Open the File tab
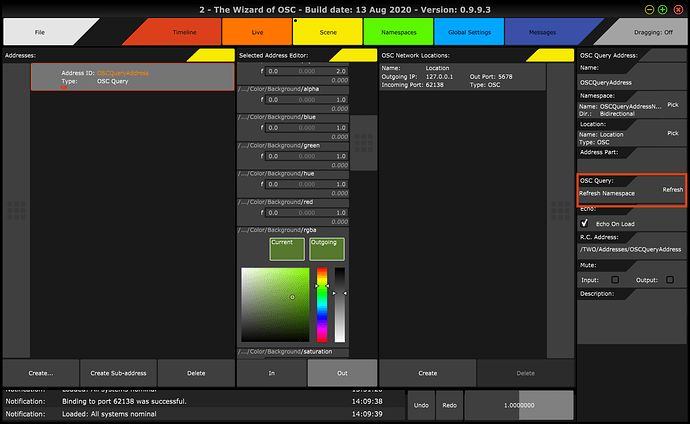 [40, 32]
